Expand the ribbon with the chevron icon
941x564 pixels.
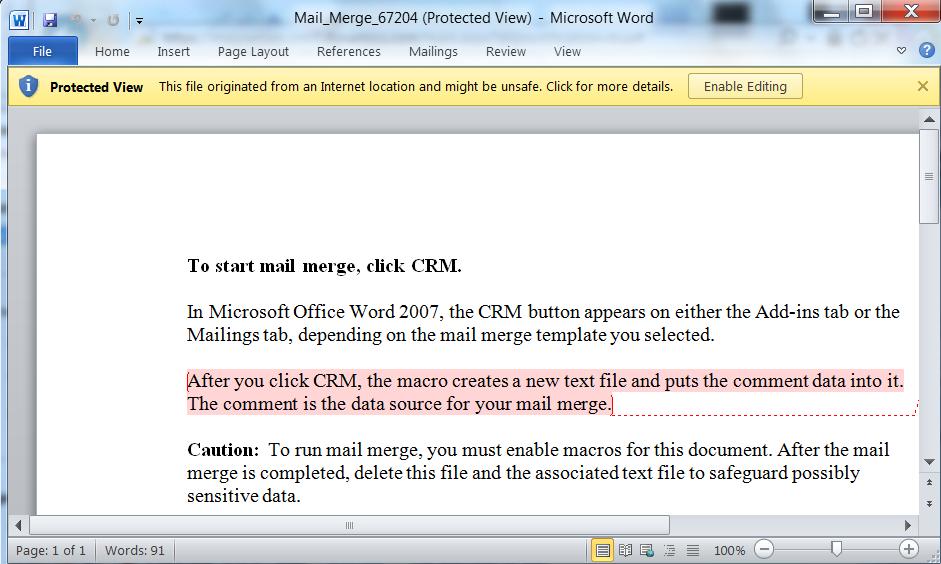tap(901, 50)
